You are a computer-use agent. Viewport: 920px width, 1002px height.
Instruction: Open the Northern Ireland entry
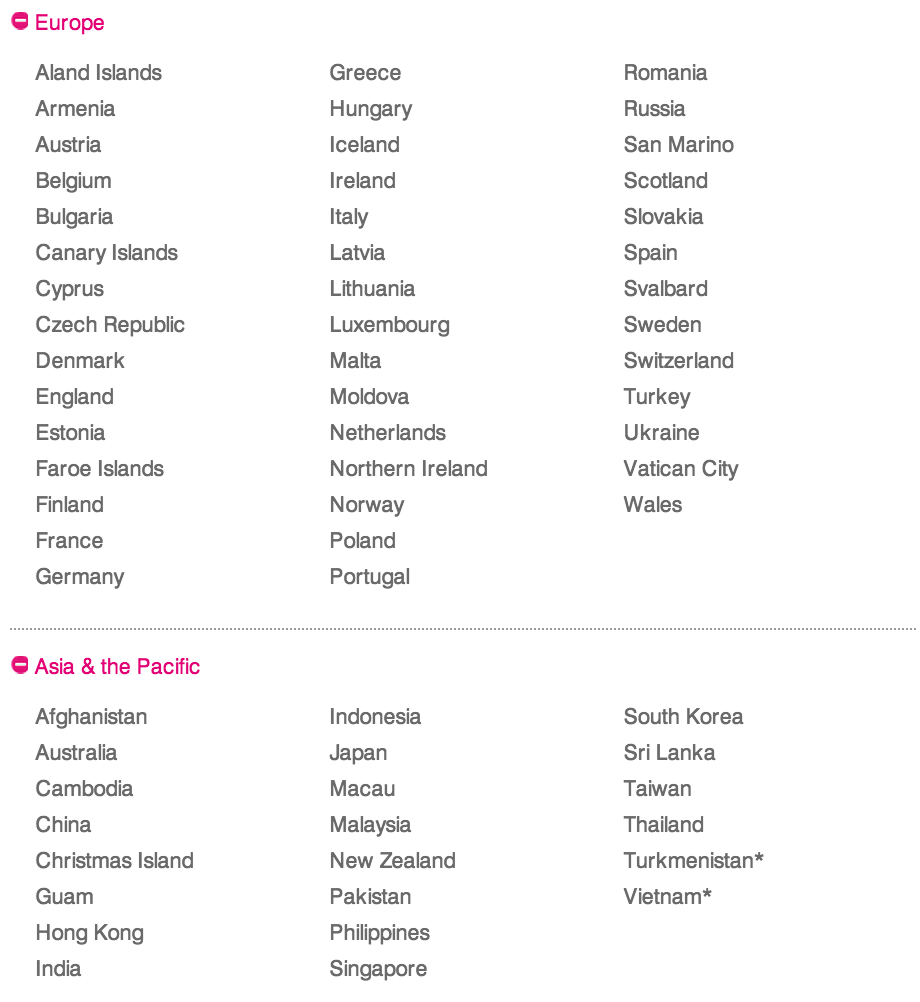click(409, 469)
